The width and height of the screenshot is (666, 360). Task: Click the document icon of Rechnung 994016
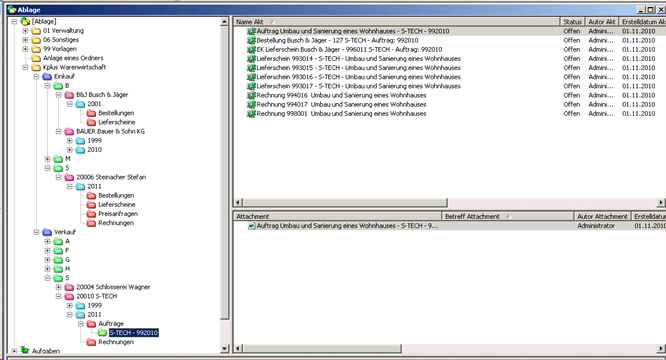(251, 96)
